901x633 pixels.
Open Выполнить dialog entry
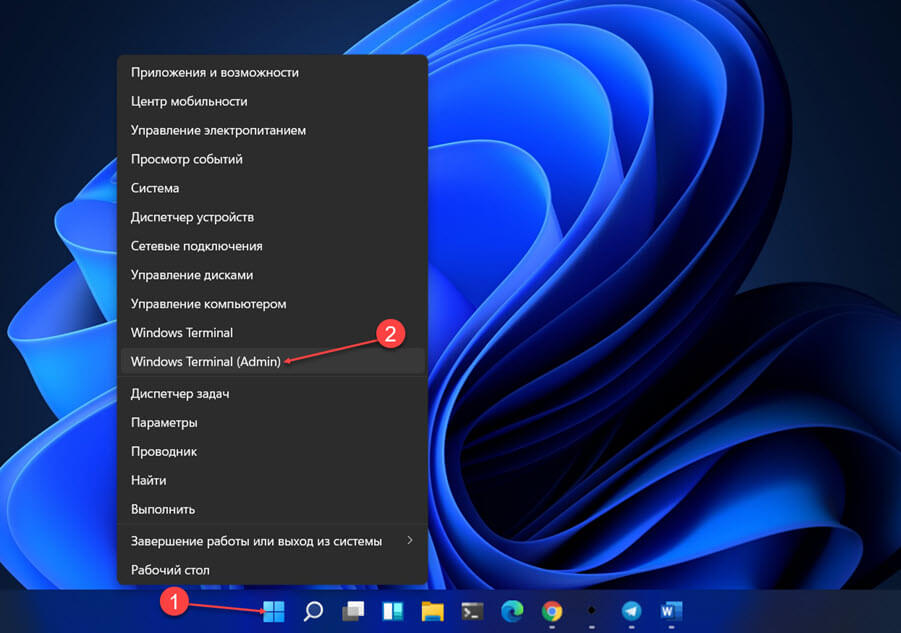click(x=272, y=509)
